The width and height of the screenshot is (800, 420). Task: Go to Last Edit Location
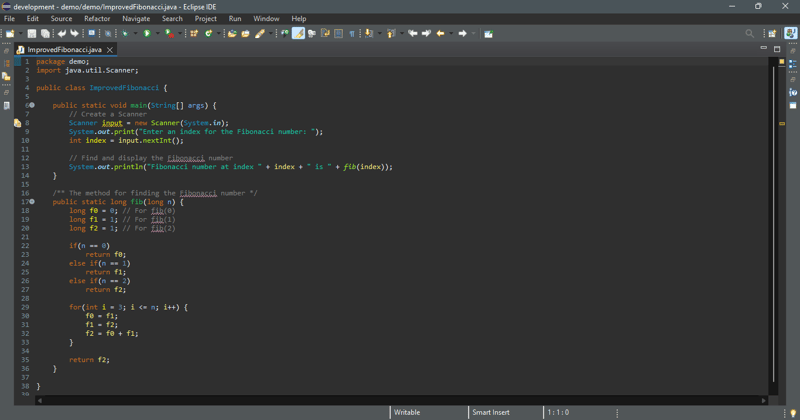pos(413,34)
